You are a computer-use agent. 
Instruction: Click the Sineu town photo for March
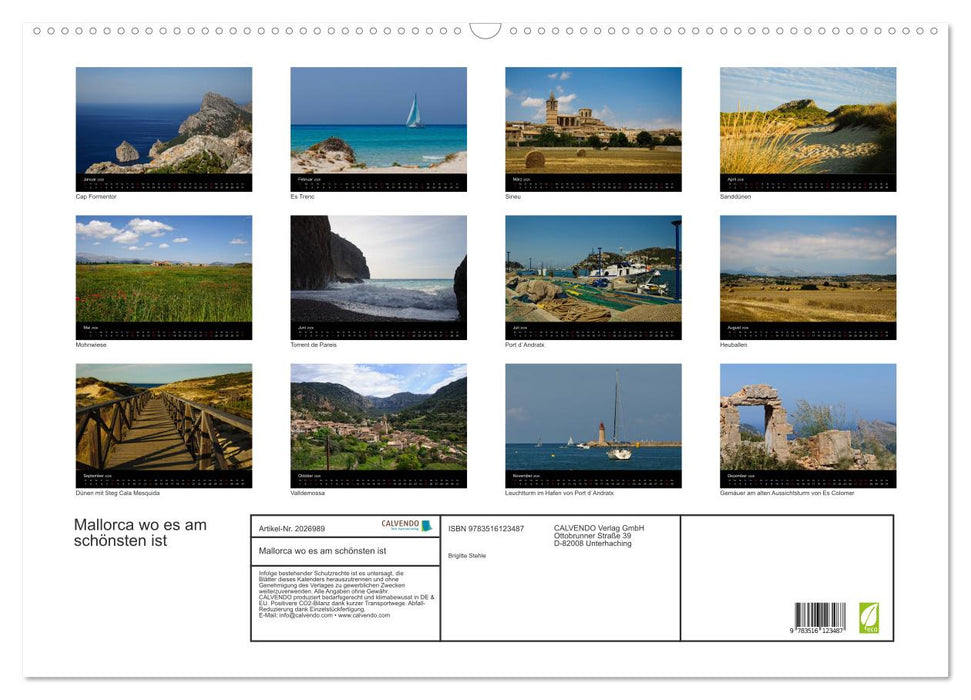pyautogui.click(x=594, y=125)
